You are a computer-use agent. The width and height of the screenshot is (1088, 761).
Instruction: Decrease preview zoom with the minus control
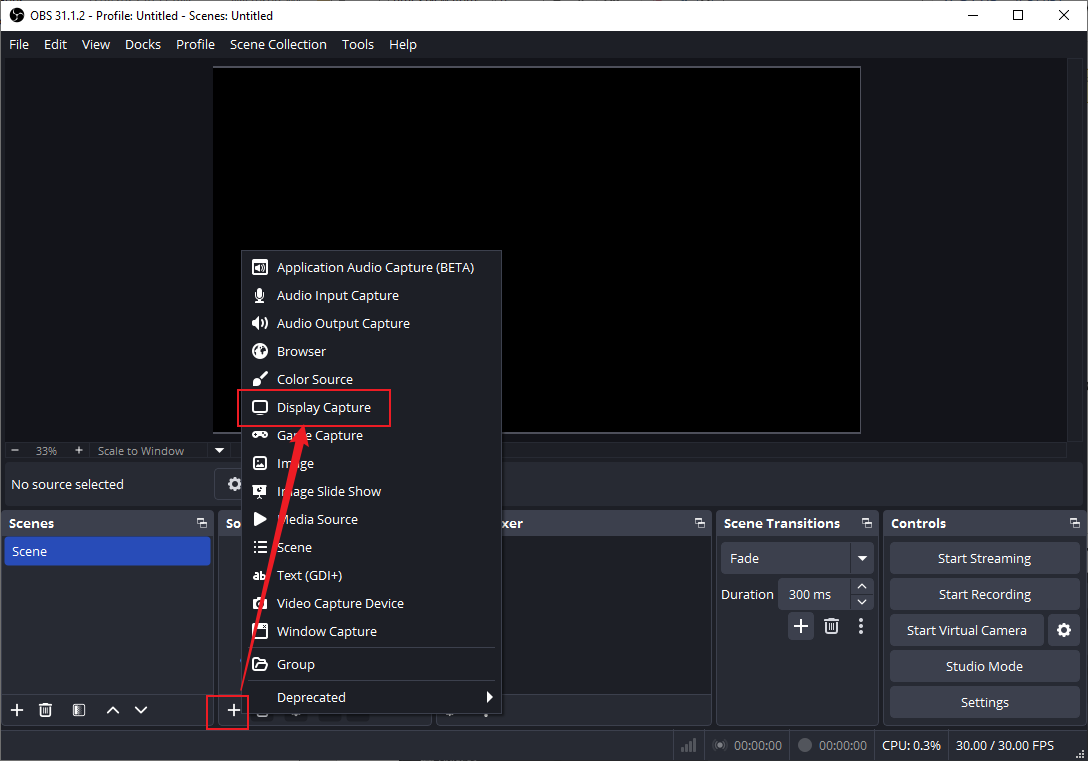click(x=14, y=450)
